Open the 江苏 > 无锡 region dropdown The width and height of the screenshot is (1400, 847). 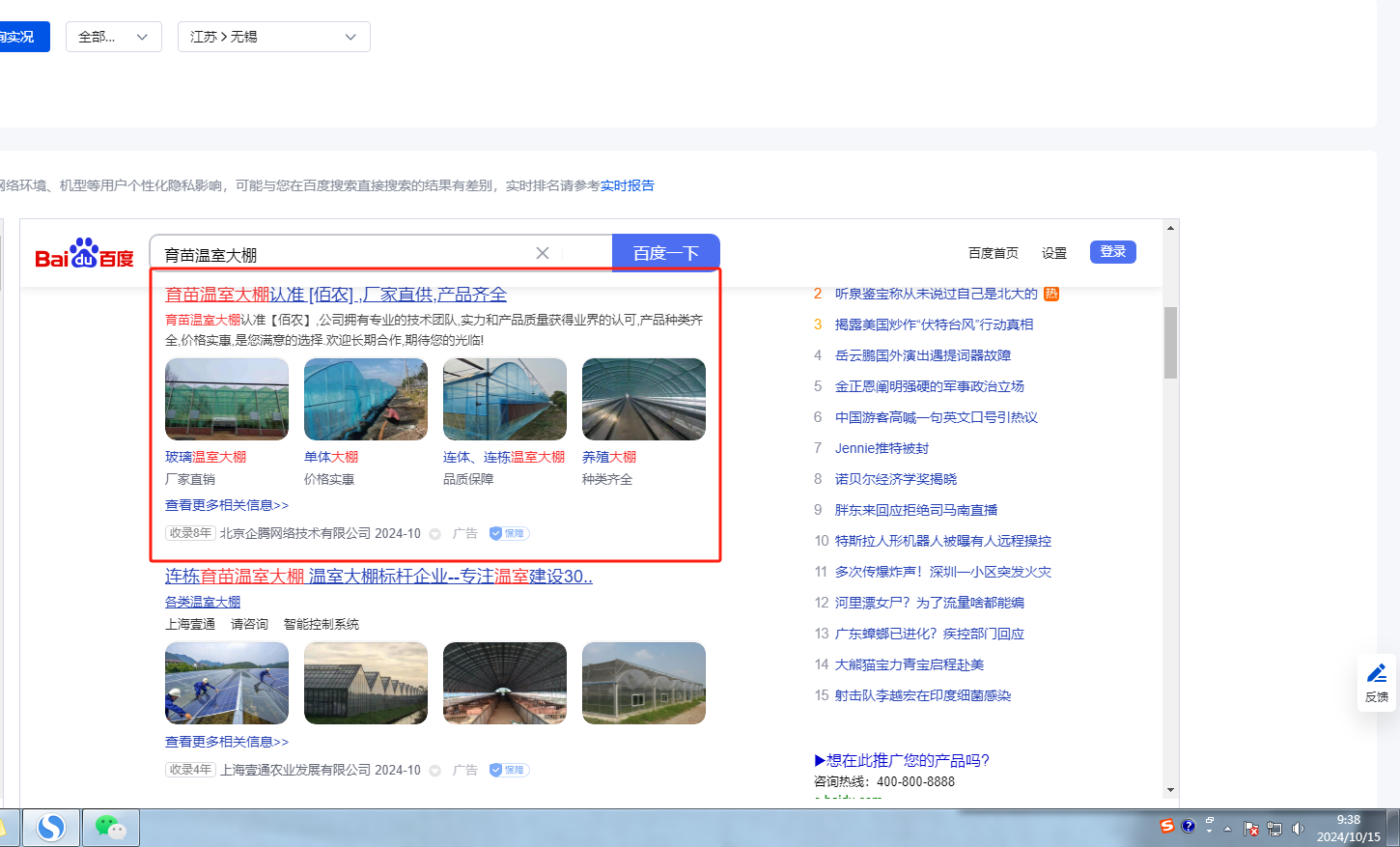(273, 37)
